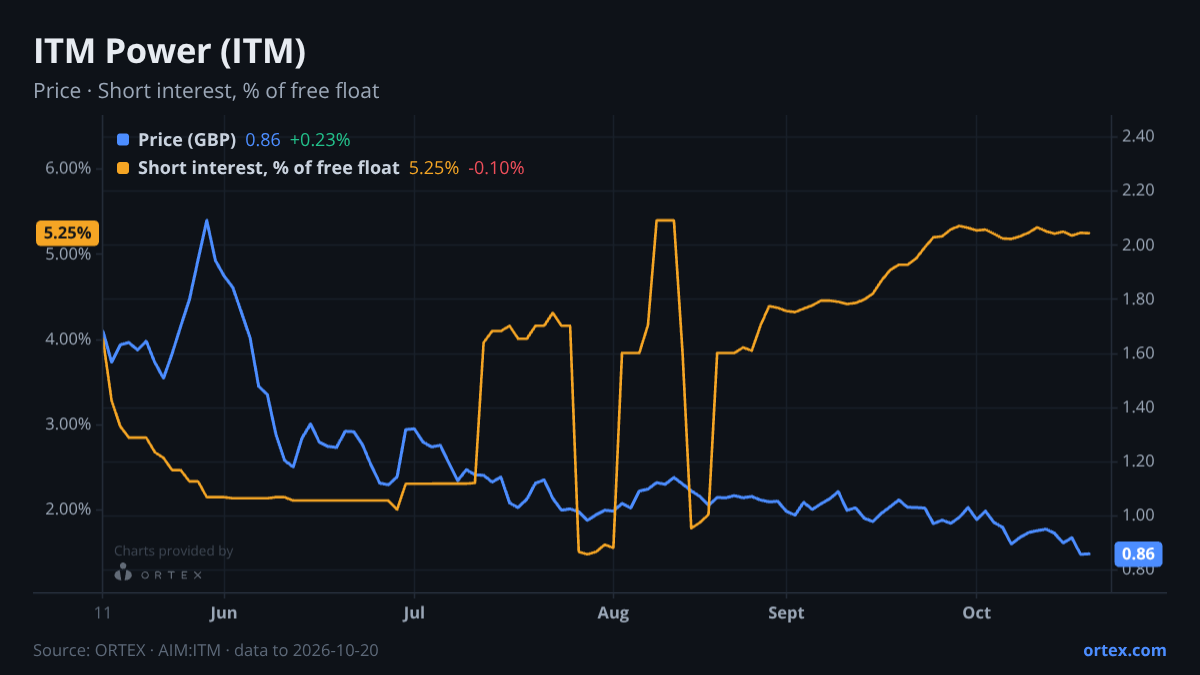Screen dimensions: 1200x675
Task: Click the -0.10% short interest change
Action: click(x=496, y=168)
